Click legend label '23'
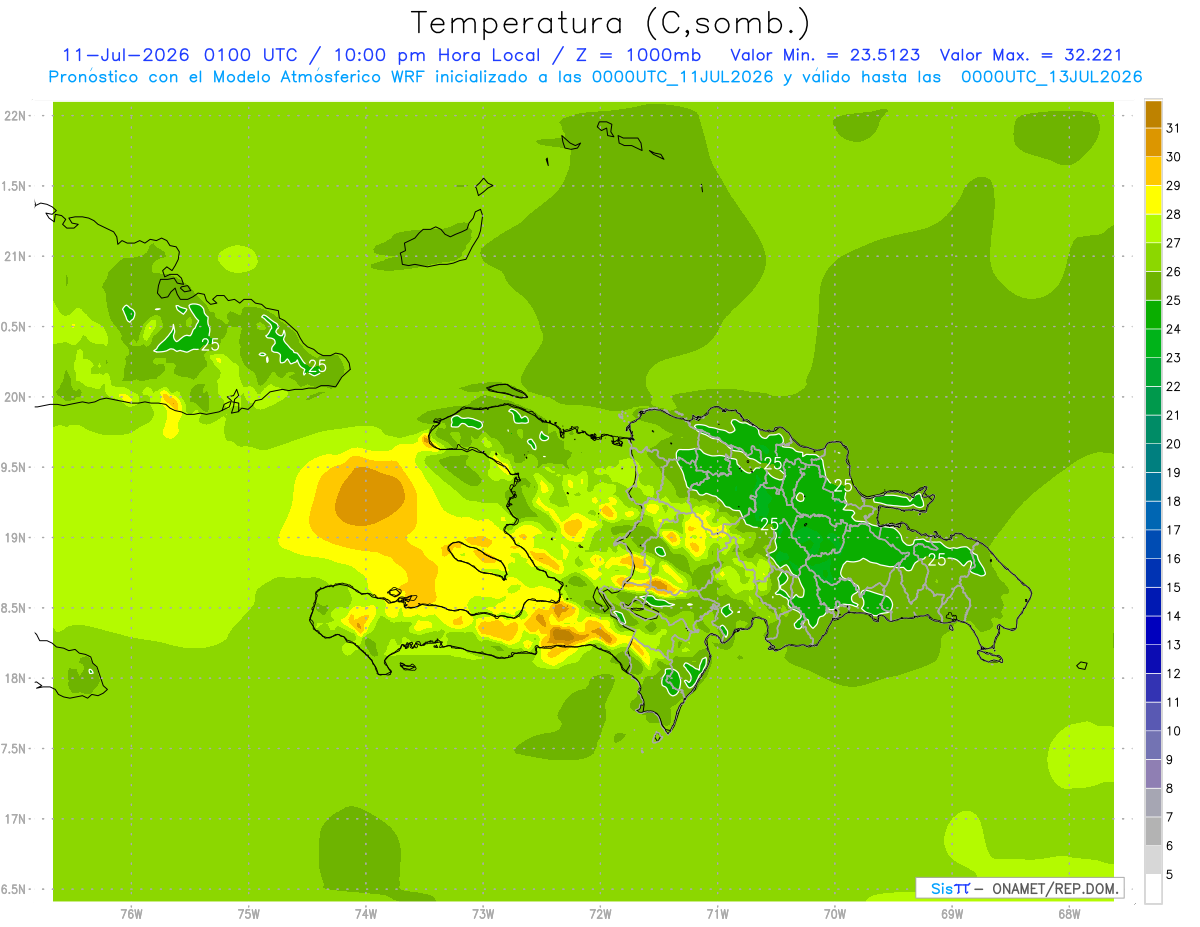Image resolution: width=1200 pixels, height=927 pixels. click(1174, 358)
